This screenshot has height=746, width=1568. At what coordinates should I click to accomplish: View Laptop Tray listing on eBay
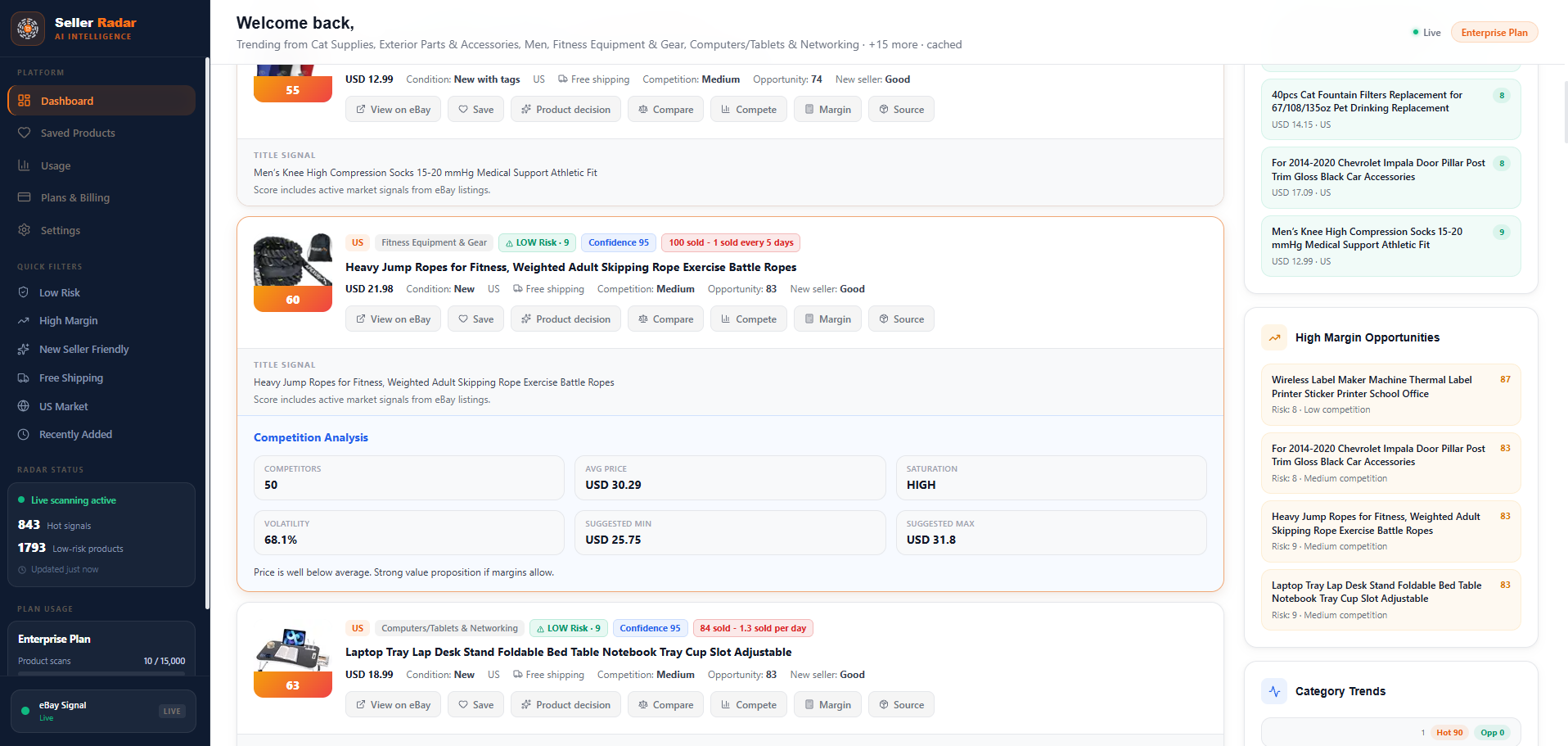(x=394, y=705)
